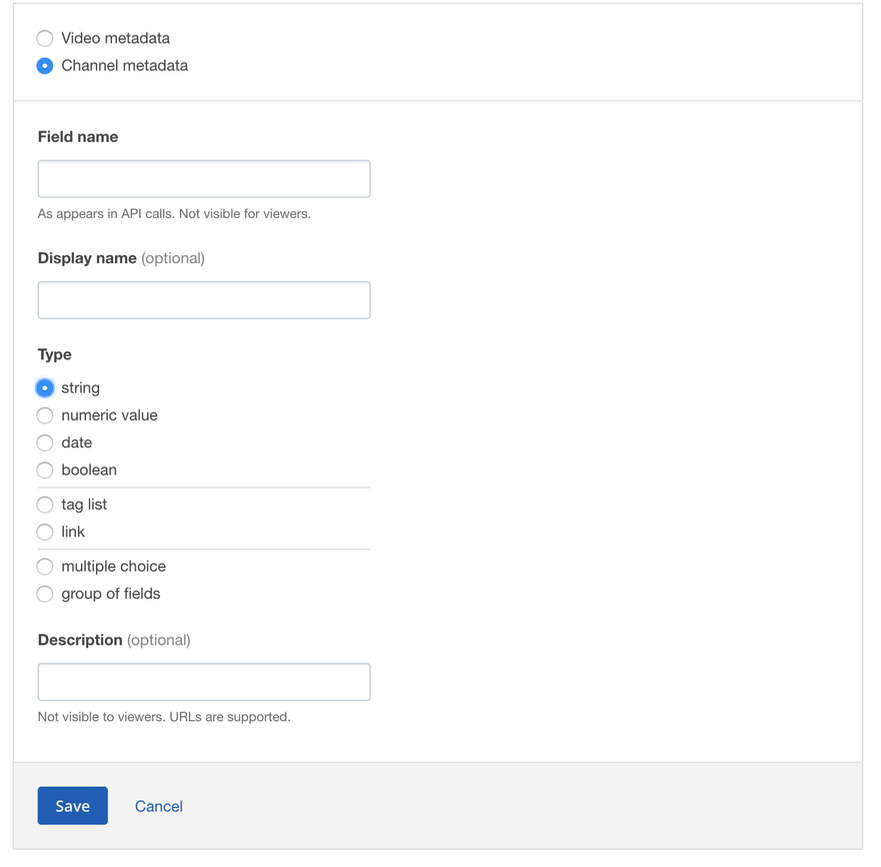881x867 pixels.
Task: Select the multiple choice type option
Action: [45, 566]
